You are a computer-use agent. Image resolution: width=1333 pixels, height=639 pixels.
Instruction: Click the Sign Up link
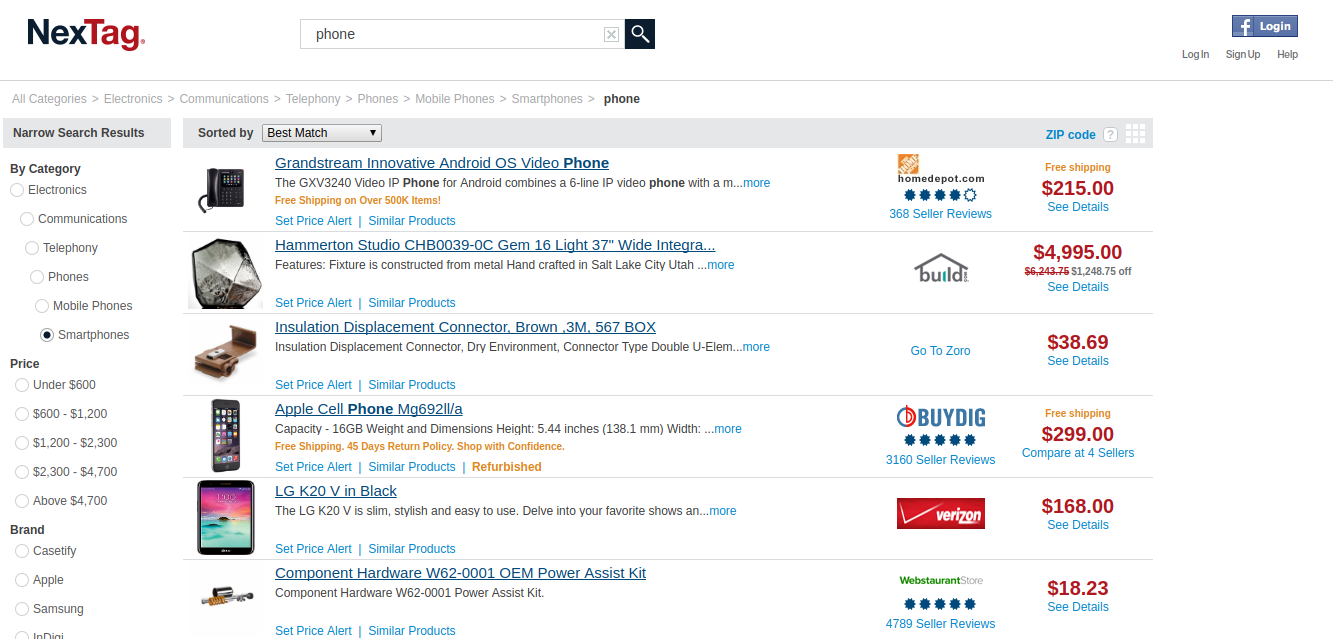click(x=1243, y=54)
